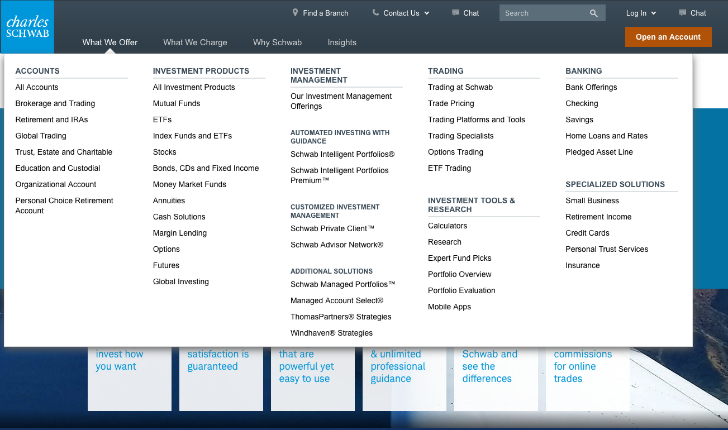Screen dimensions: 728x430
Task: Select Trading Platforms and Tools link
Action: pos(476,120)
